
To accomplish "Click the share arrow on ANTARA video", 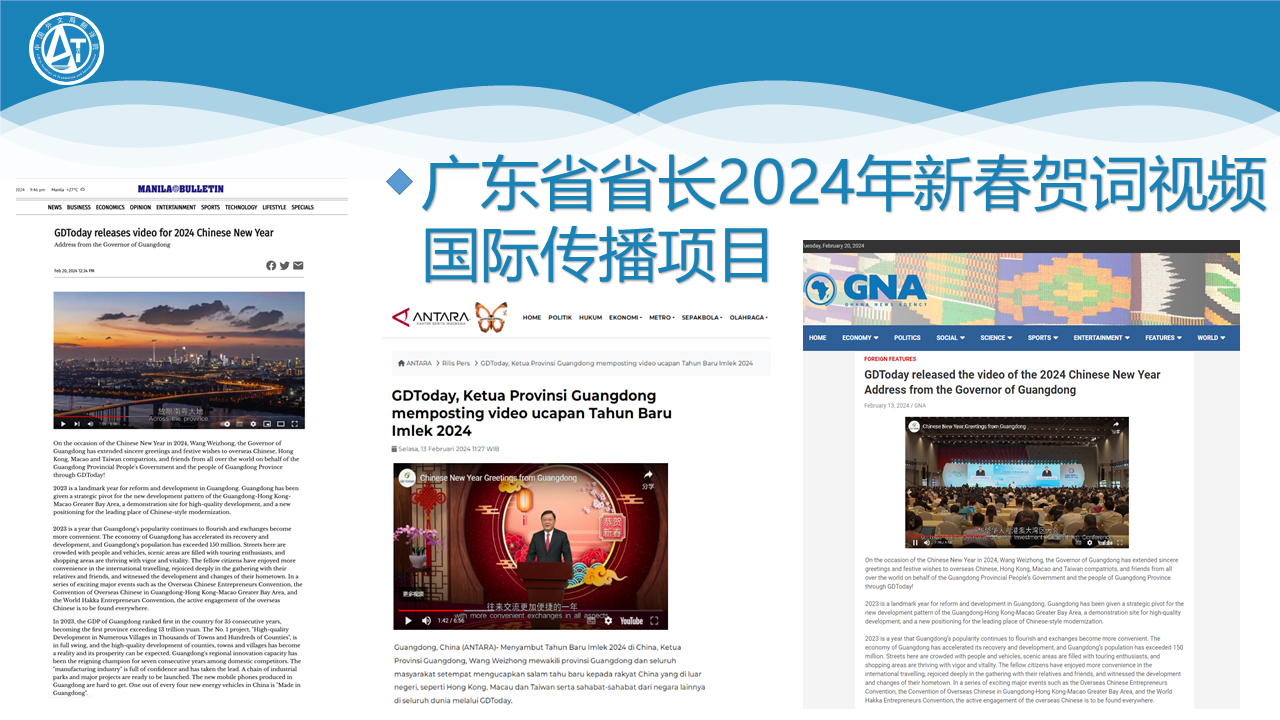I will point(648,476).
